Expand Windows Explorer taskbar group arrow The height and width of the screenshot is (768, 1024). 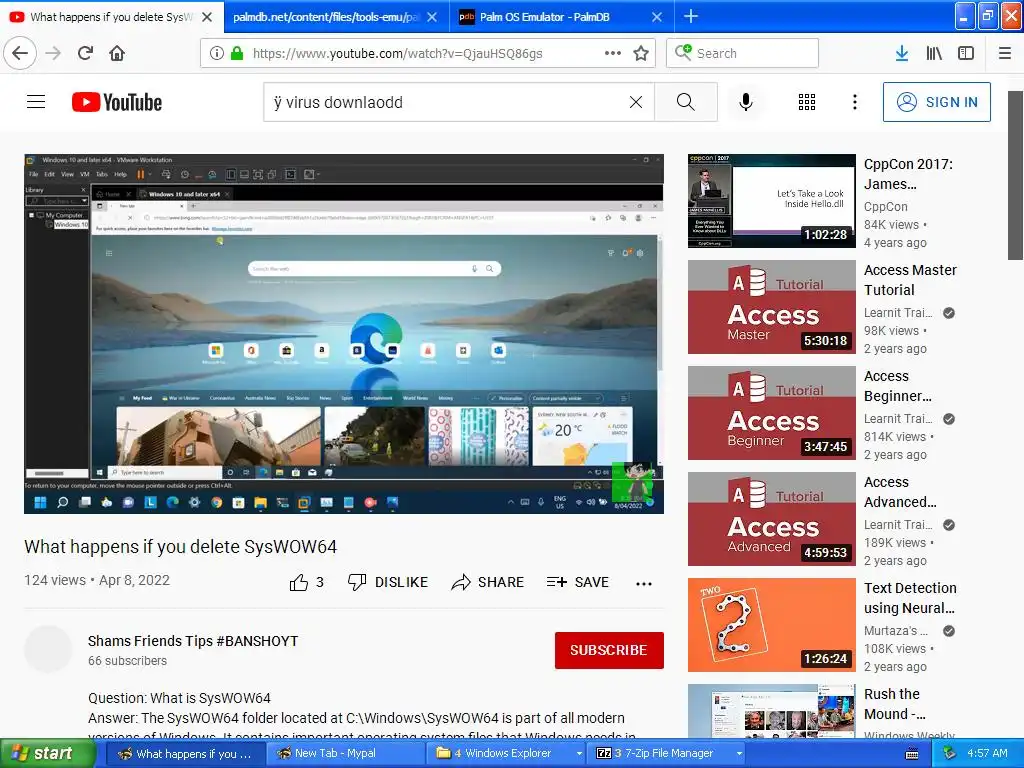coord(579,753)
